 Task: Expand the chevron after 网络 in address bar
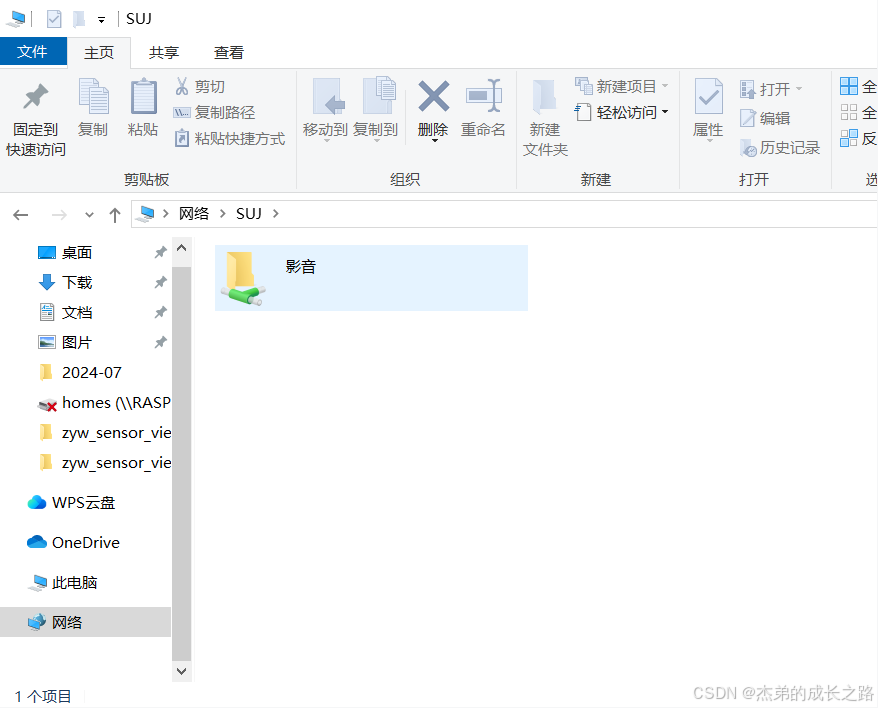pos(223,213)
